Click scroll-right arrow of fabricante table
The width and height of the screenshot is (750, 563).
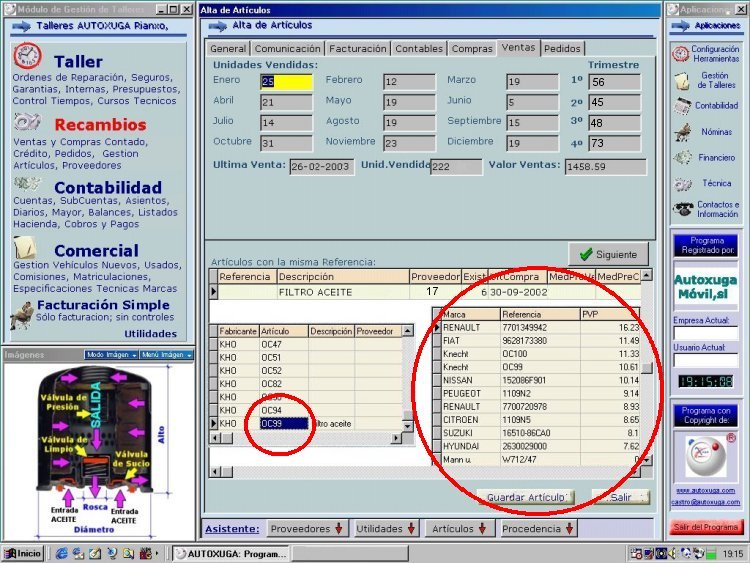[396, 438]
